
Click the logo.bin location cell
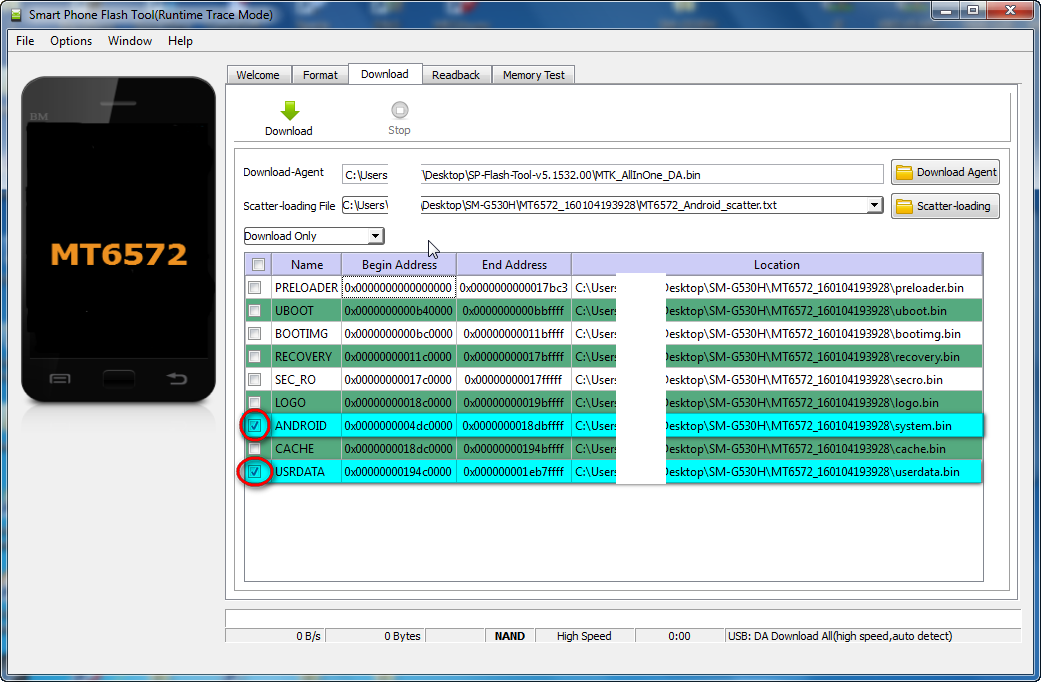777,402
